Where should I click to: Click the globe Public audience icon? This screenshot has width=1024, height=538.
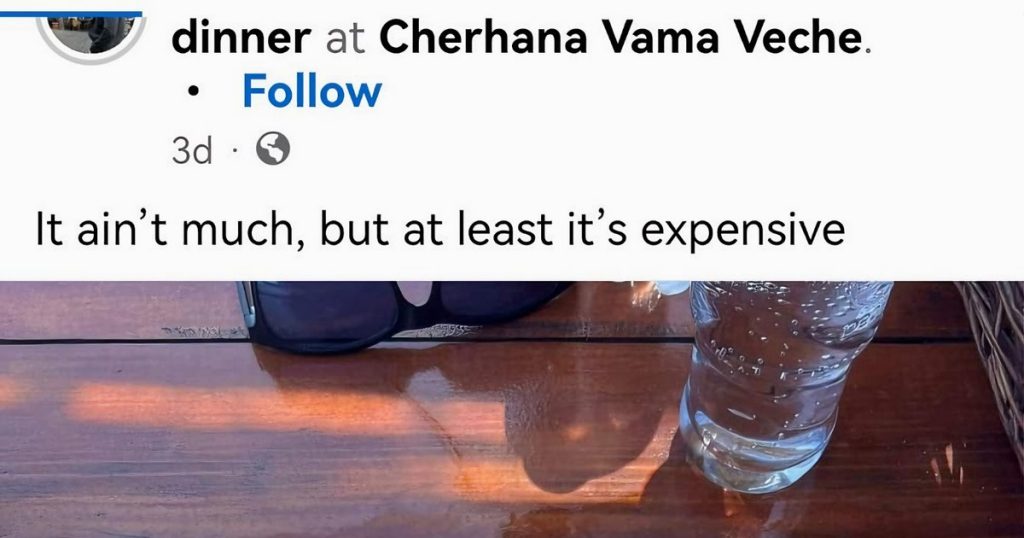[273, 150]
